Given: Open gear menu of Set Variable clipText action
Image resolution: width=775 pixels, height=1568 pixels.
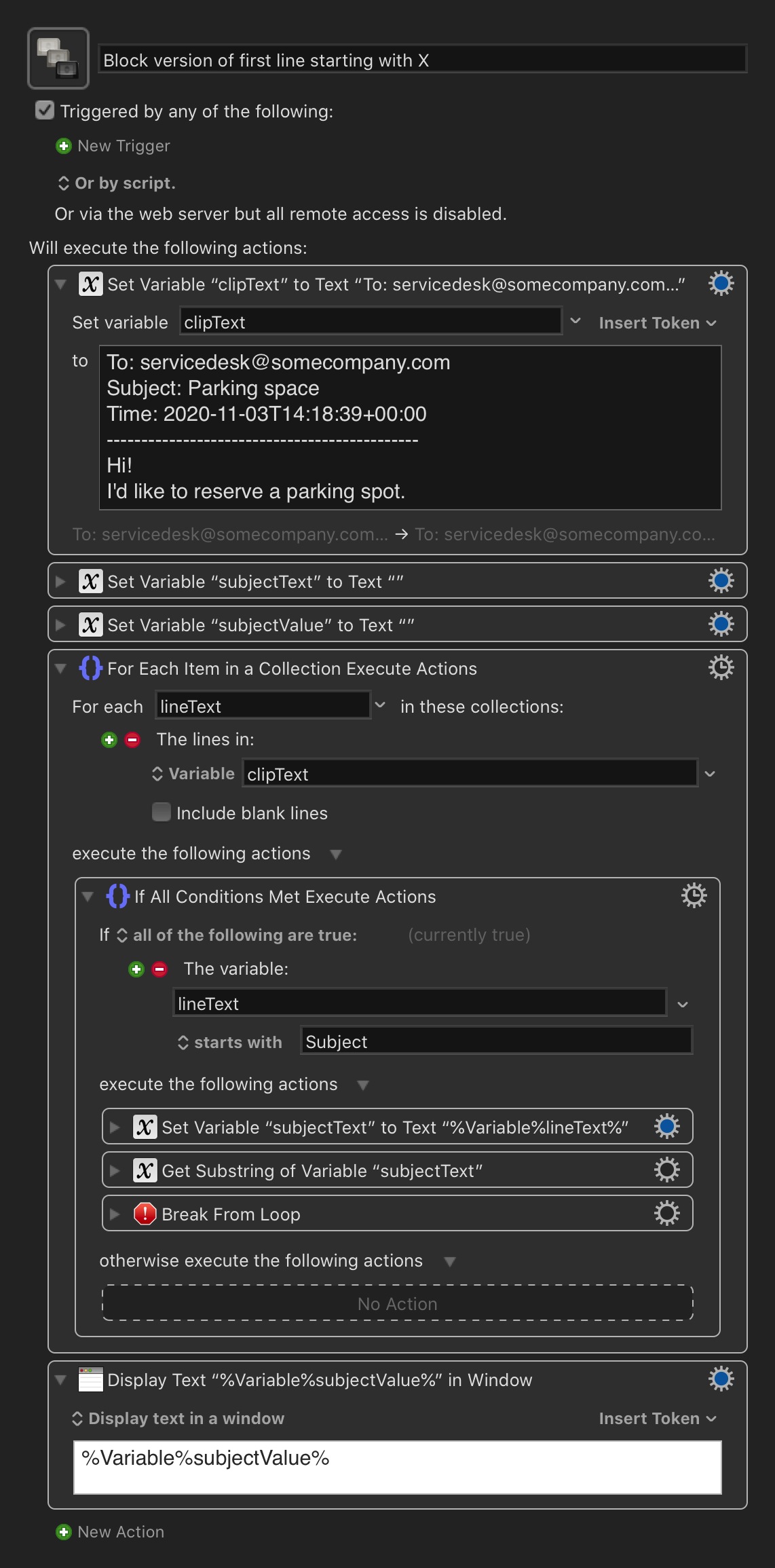Looking at the screenshot, I should (x=721, y=283).
